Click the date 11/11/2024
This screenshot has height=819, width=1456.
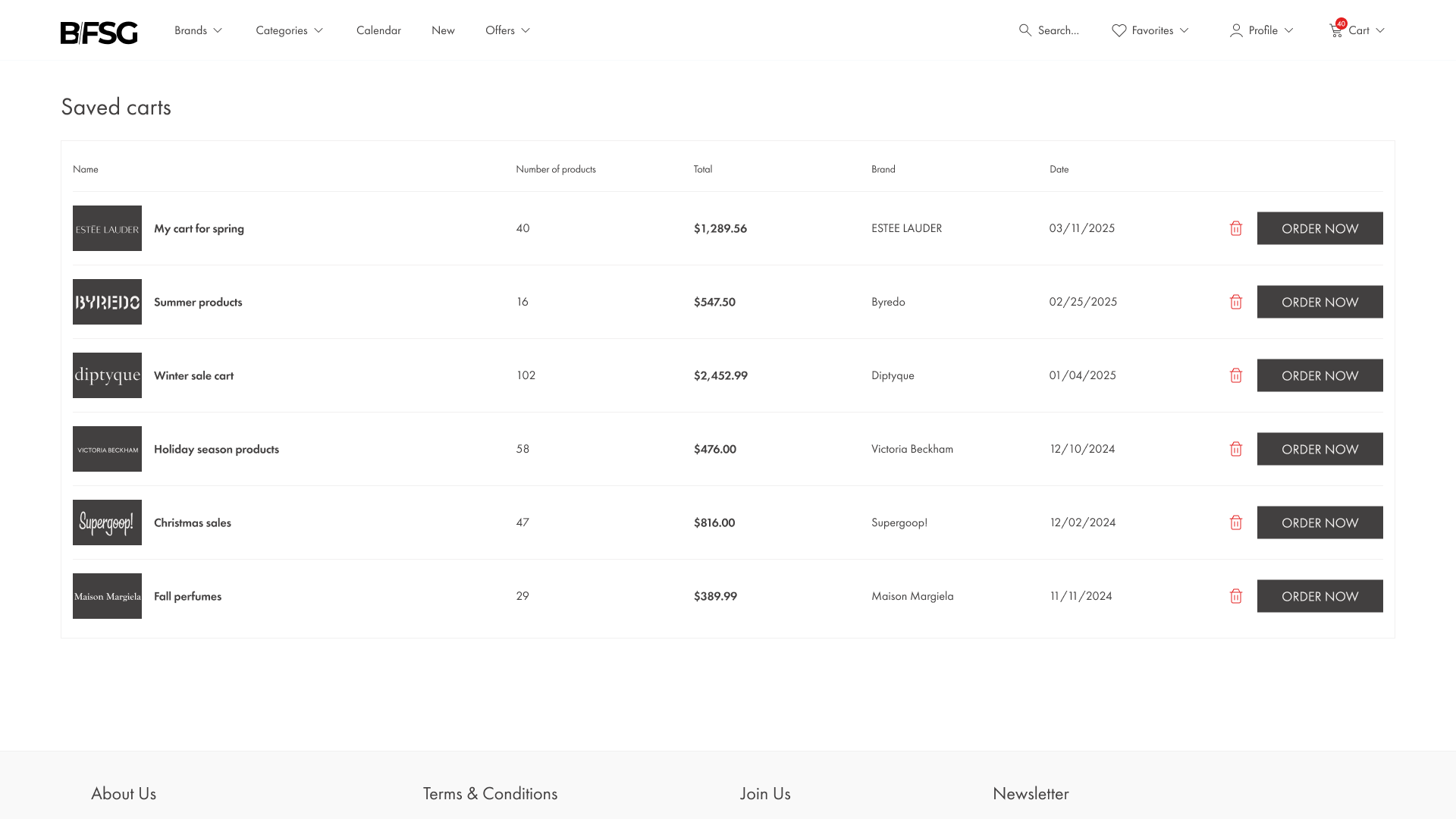point(1081,596)
